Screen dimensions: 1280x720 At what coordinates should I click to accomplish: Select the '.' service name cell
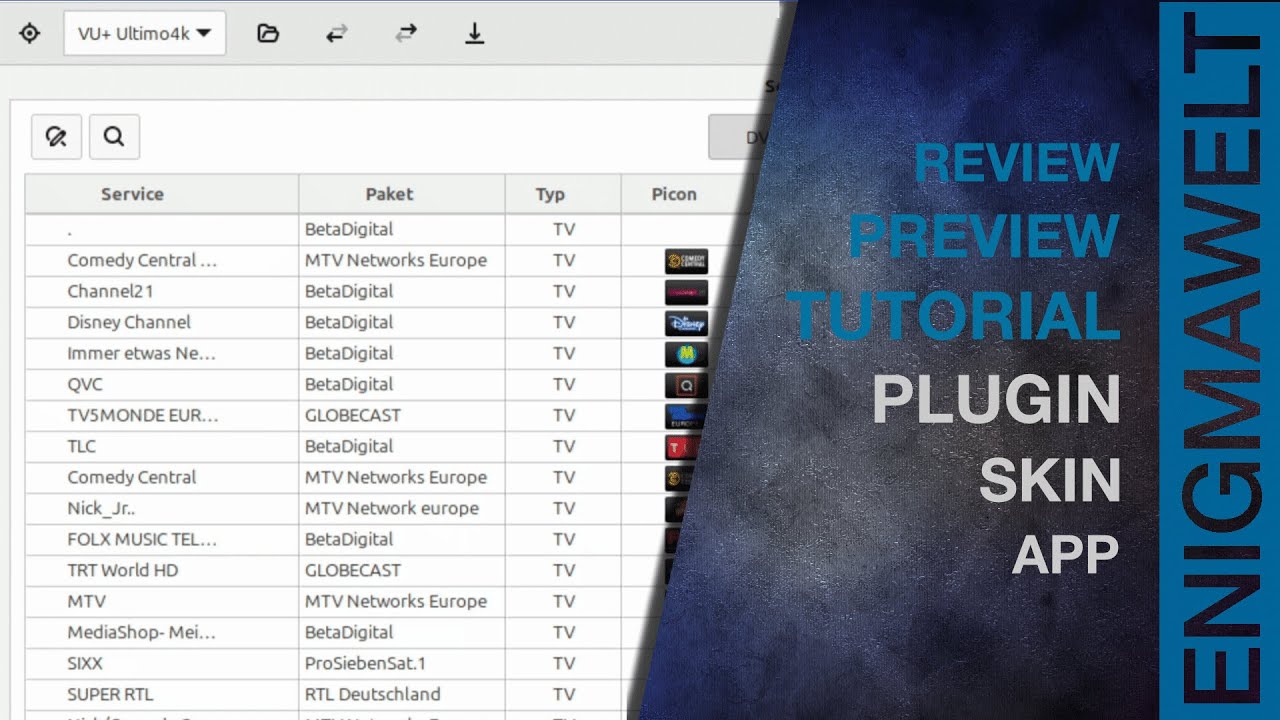click(x=69, y=230)
